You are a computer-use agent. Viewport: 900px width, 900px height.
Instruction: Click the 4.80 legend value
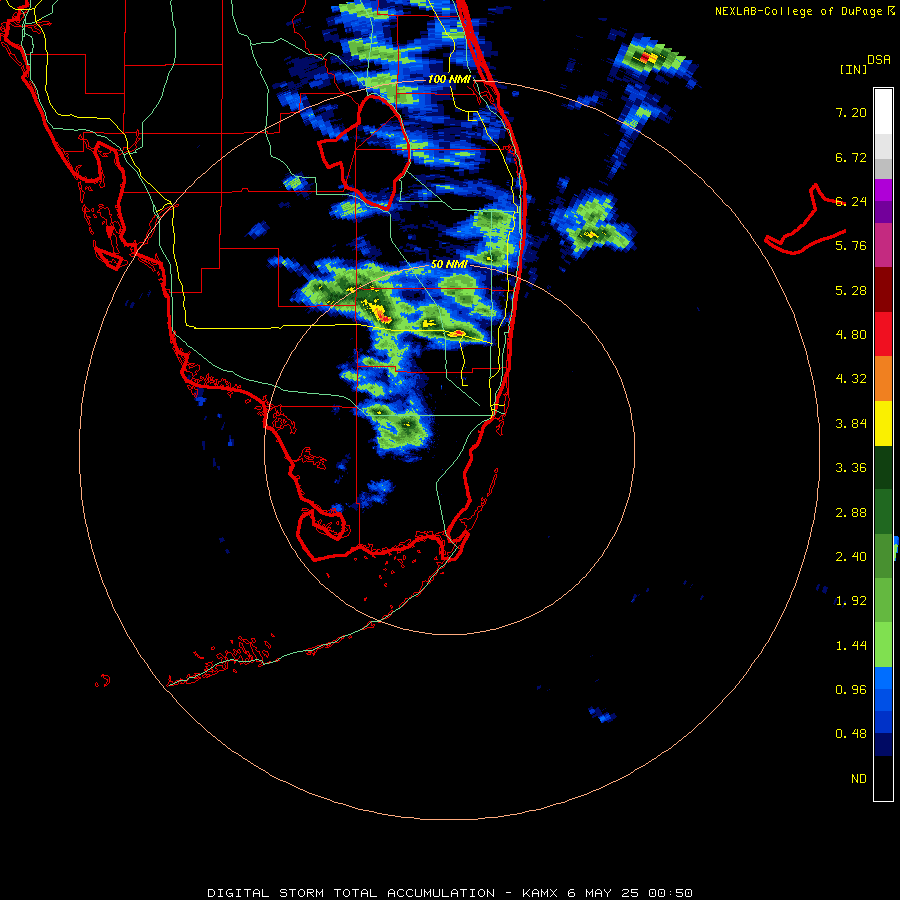point(851,335)
